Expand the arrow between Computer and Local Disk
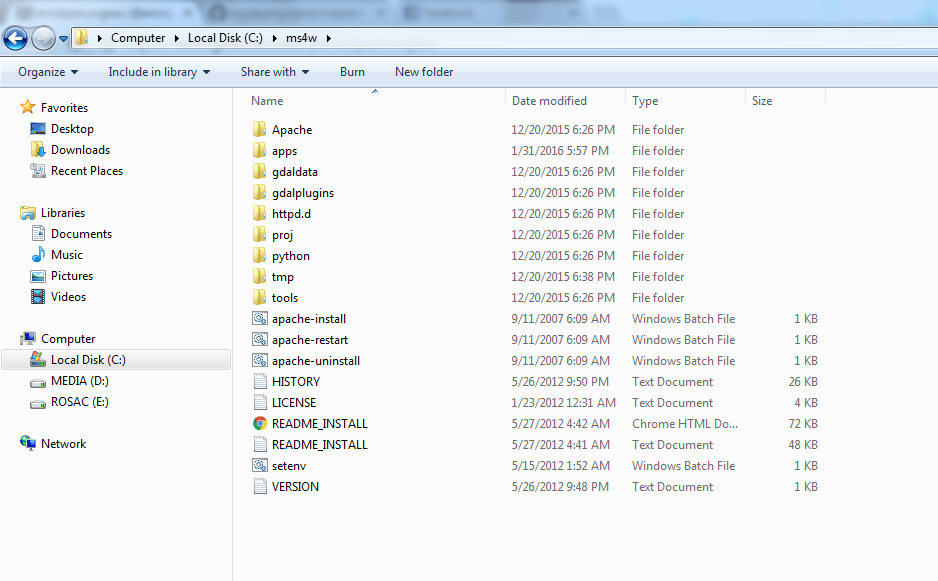Viewport: 938px width, 581px height. (x=176, y=38)
